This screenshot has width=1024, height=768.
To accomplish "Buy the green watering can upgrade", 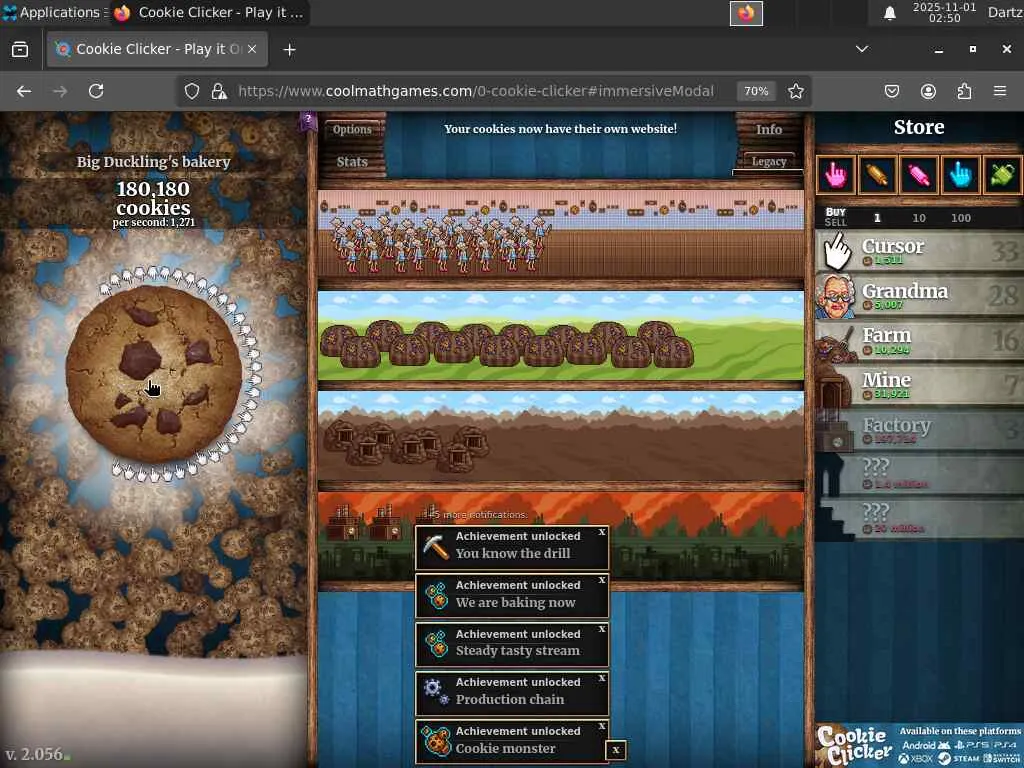I will pos(1002,175).
